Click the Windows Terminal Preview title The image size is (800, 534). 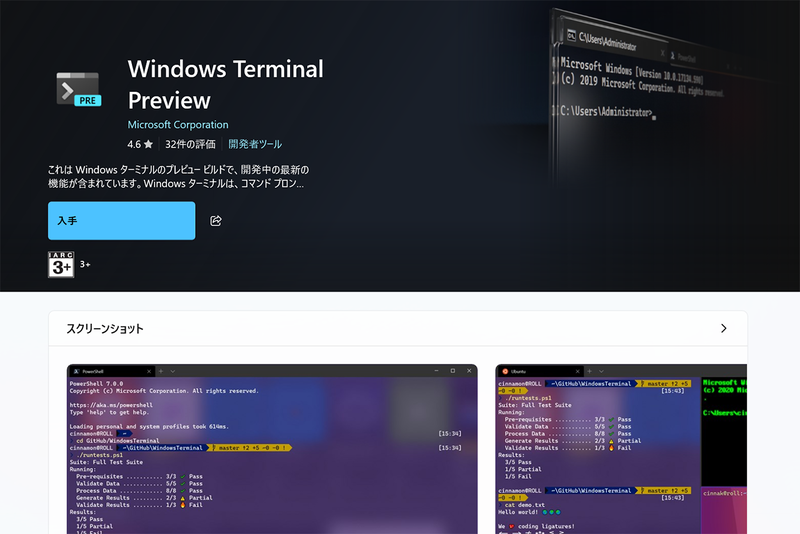pos(226,84)
